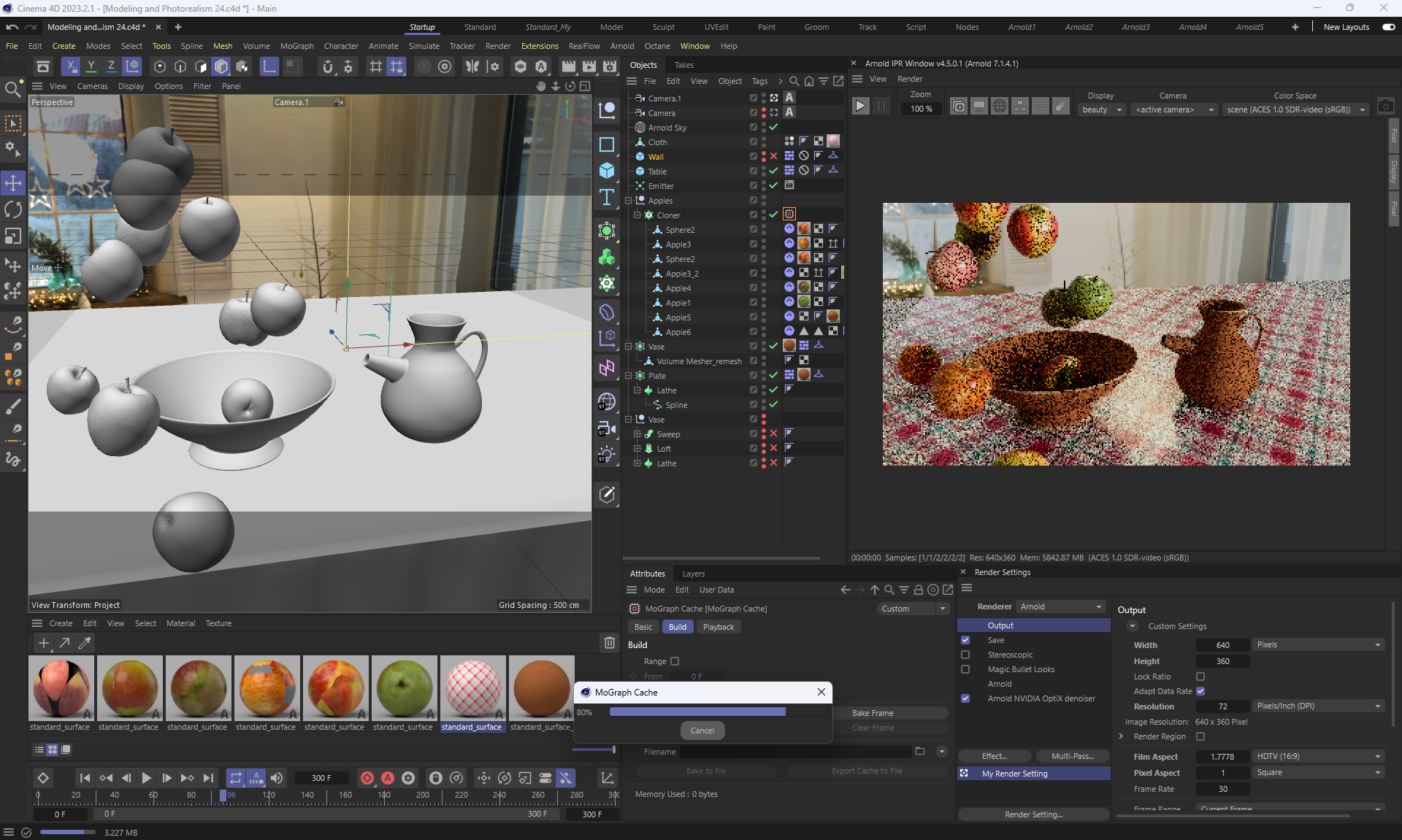Click the Text spline tool icon
Image resolution: width=1402 pixels, height=840 pixels.
click(x=607, y=197)
